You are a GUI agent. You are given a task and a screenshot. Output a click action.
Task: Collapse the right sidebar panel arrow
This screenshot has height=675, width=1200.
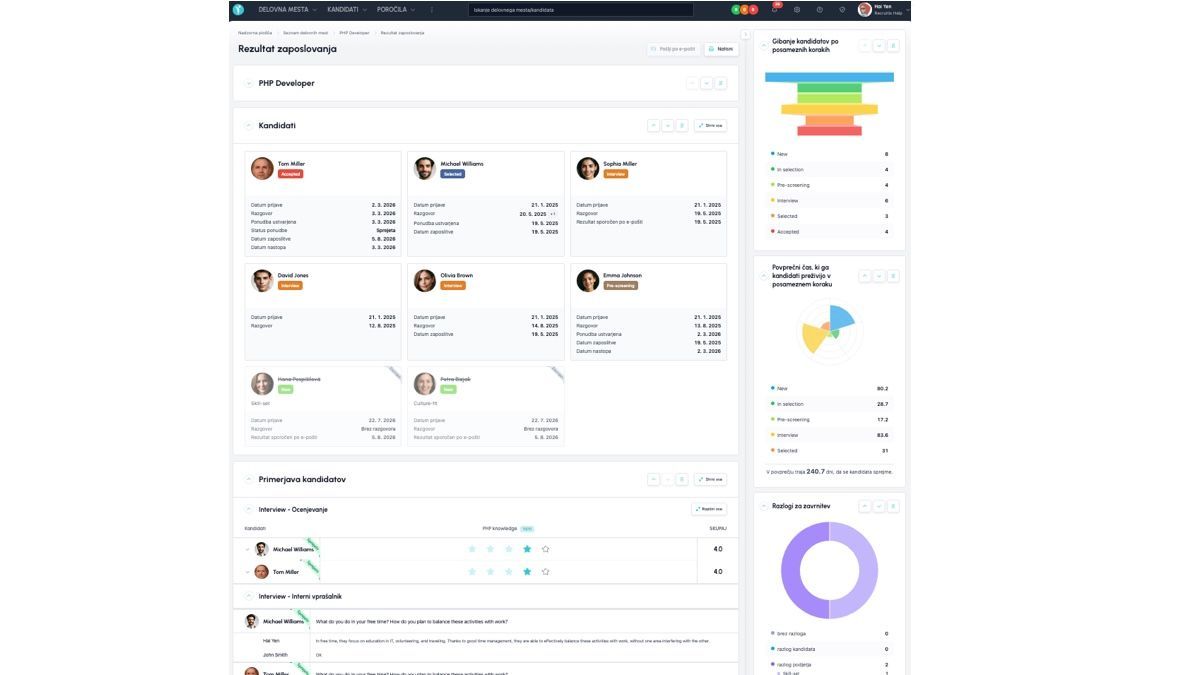tap(745, 34)
